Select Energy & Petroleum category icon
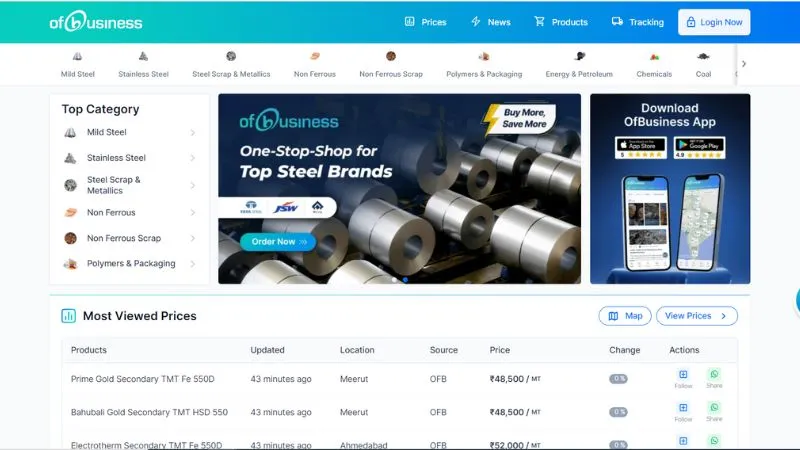This screenshot has height=450, width=800. point(579,56)
